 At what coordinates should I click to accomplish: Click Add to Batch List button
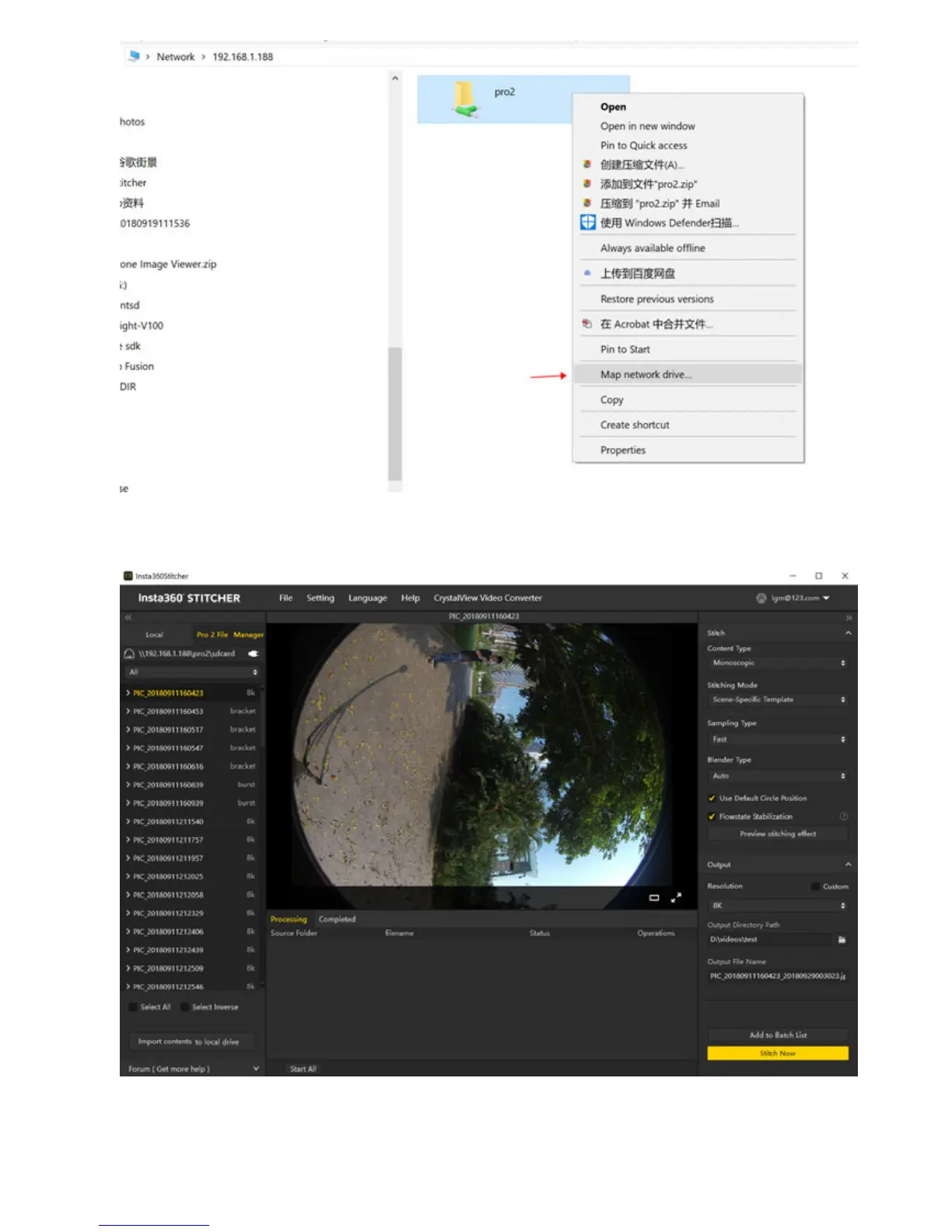pyautogui.click(x=778, y=1035)
